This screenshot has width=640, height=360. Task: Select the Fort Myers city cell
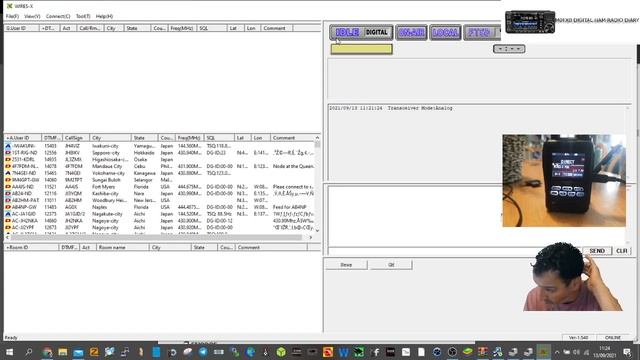[103, 187]
